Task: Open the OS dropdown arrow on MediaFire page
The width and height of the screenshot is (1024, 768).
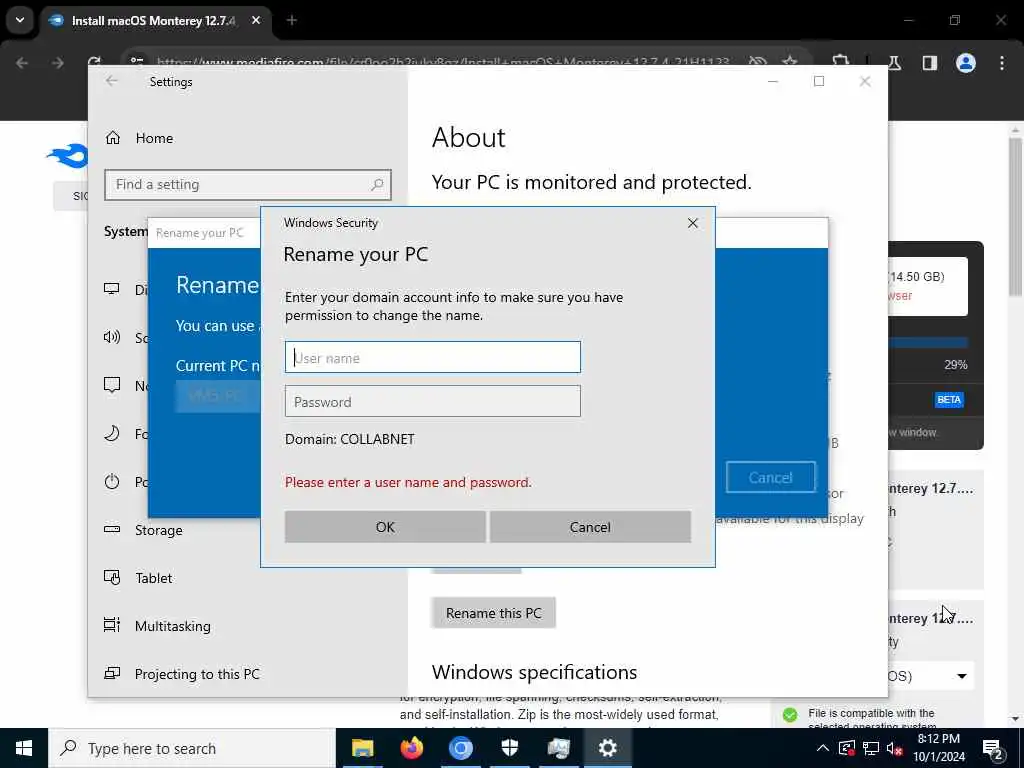Action: pos(961,676)
